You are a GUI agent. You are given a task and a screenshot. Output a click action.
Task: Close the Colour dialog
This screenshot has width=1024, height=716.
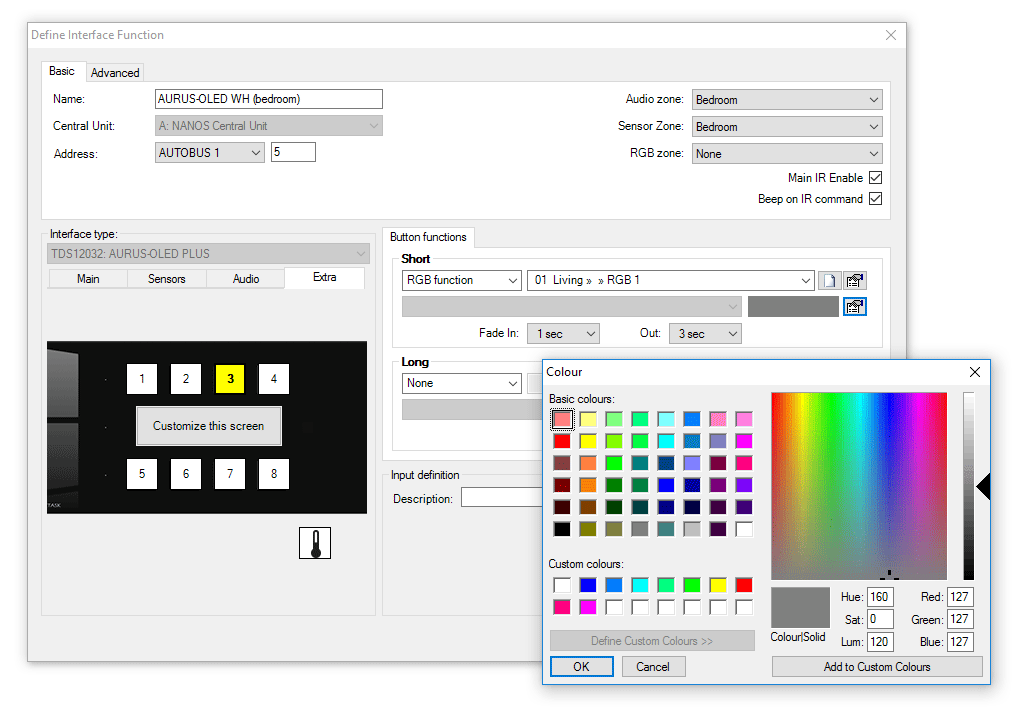tap(975, 372)
